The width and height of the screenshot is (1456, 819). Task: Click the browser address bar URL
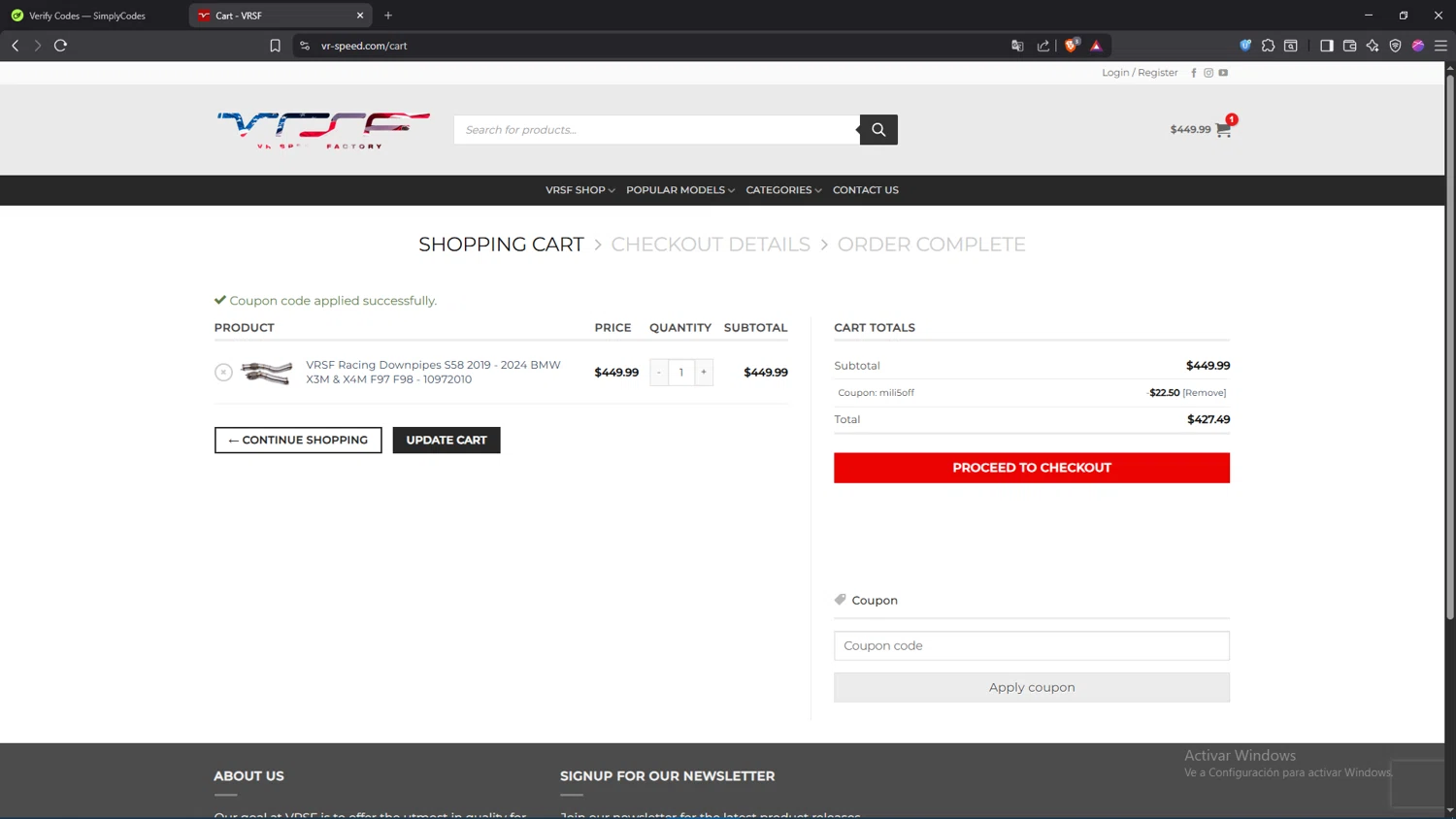tap(364, 46)
